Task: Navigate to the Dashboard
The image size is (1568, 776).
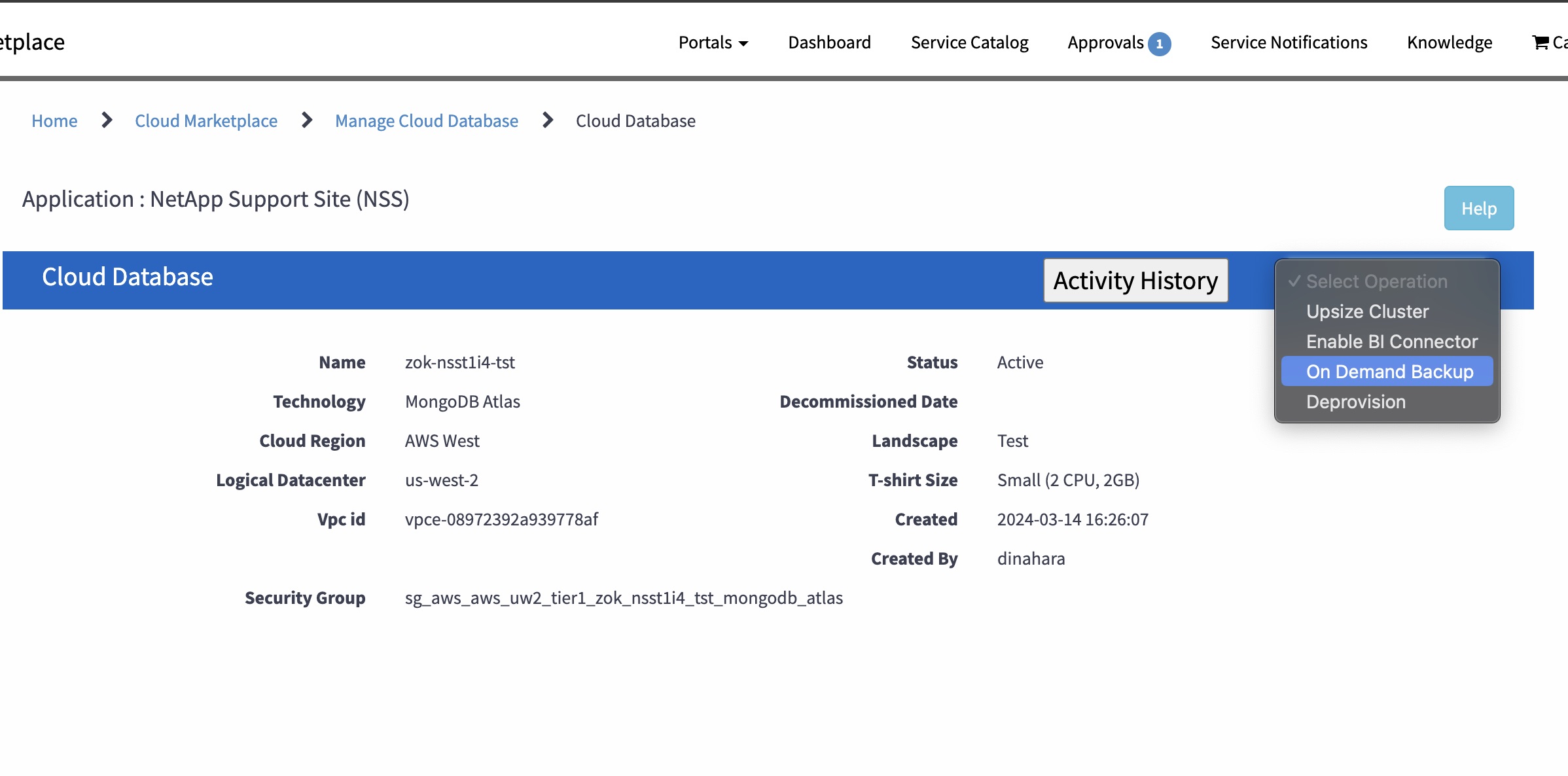Action: [x=829, y=42]
